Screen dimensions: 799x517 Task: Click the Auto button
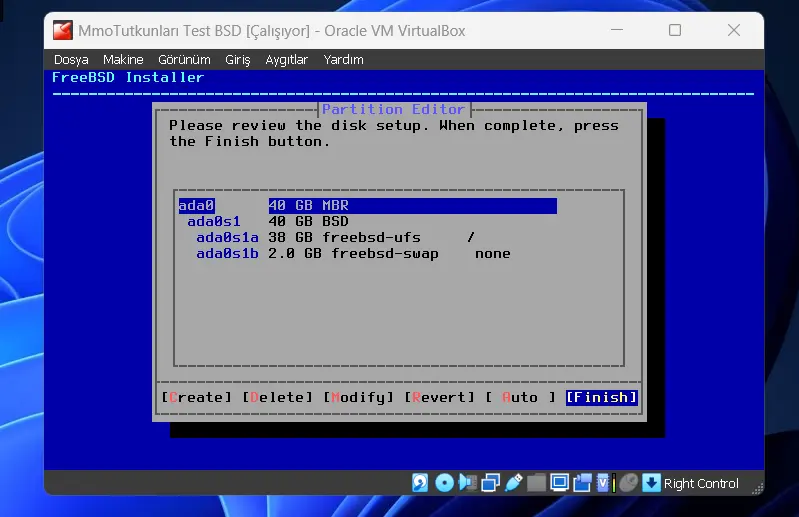pos(520,397)
